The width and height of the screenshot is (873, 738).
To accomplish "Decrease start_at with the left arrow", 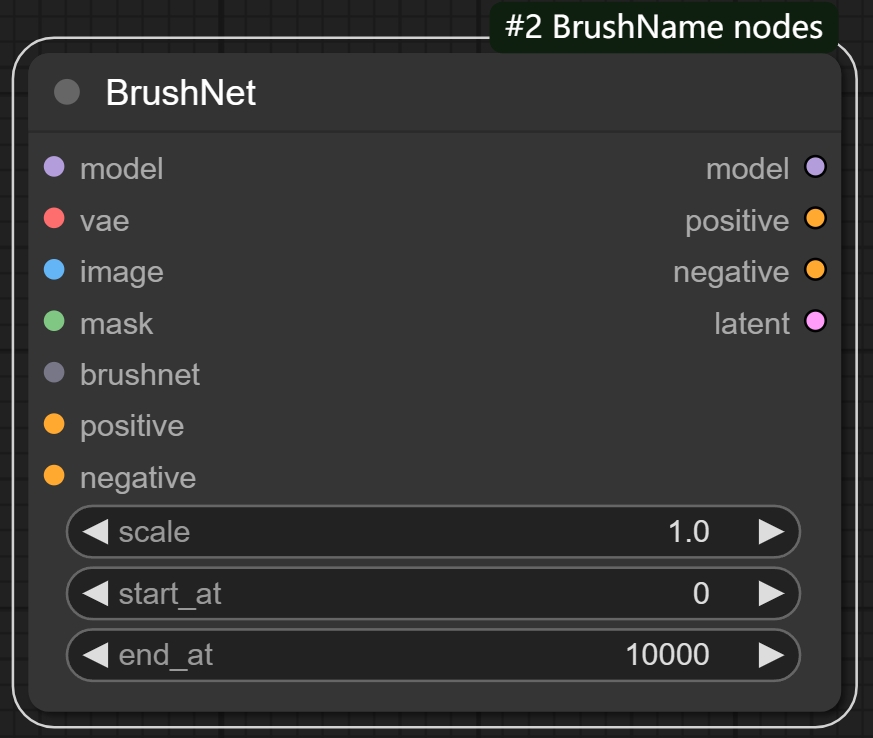I will click(x=95, y=594).
